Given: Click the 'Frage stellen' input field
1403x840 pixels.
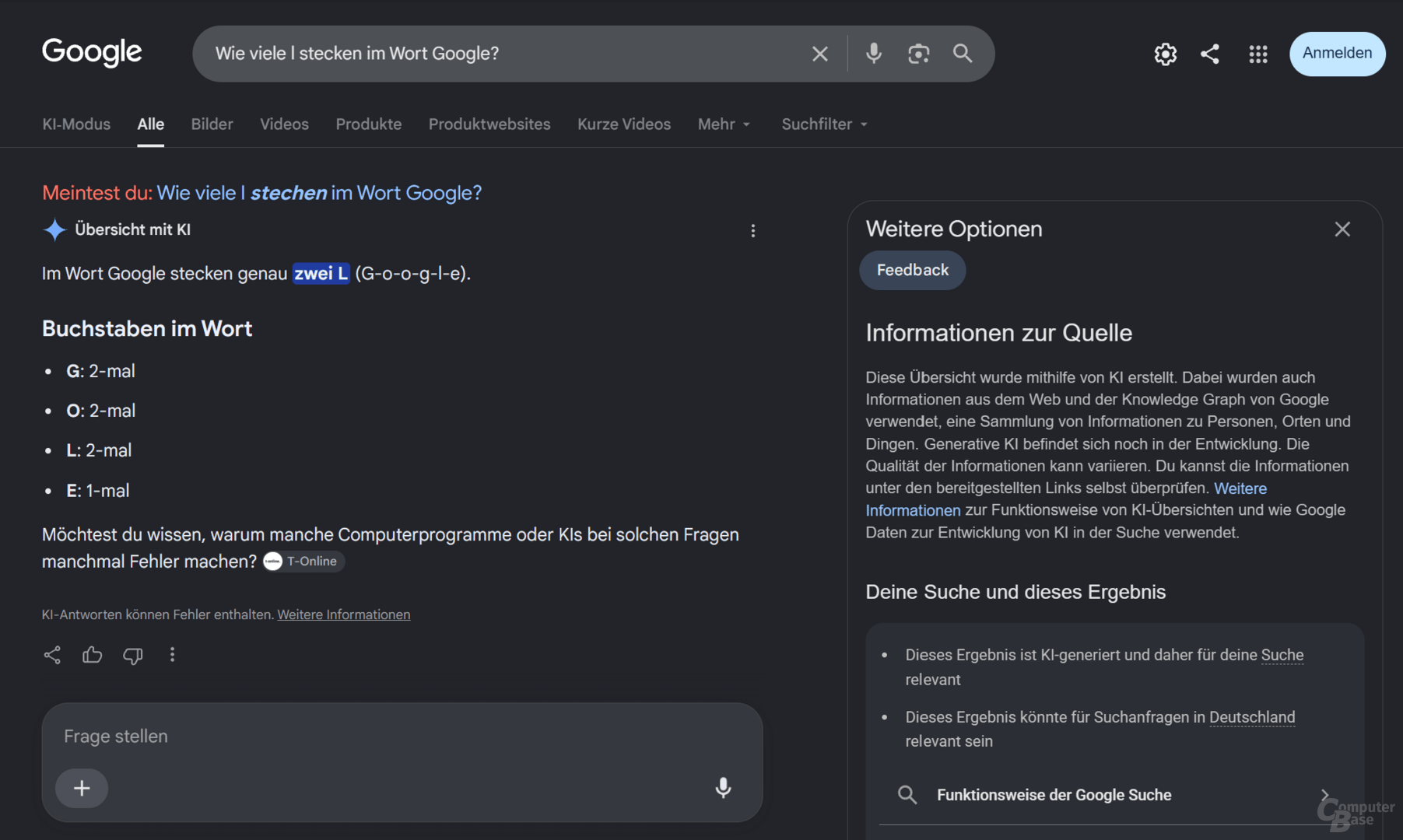Looking at the screenshot, I should (402, 737).
